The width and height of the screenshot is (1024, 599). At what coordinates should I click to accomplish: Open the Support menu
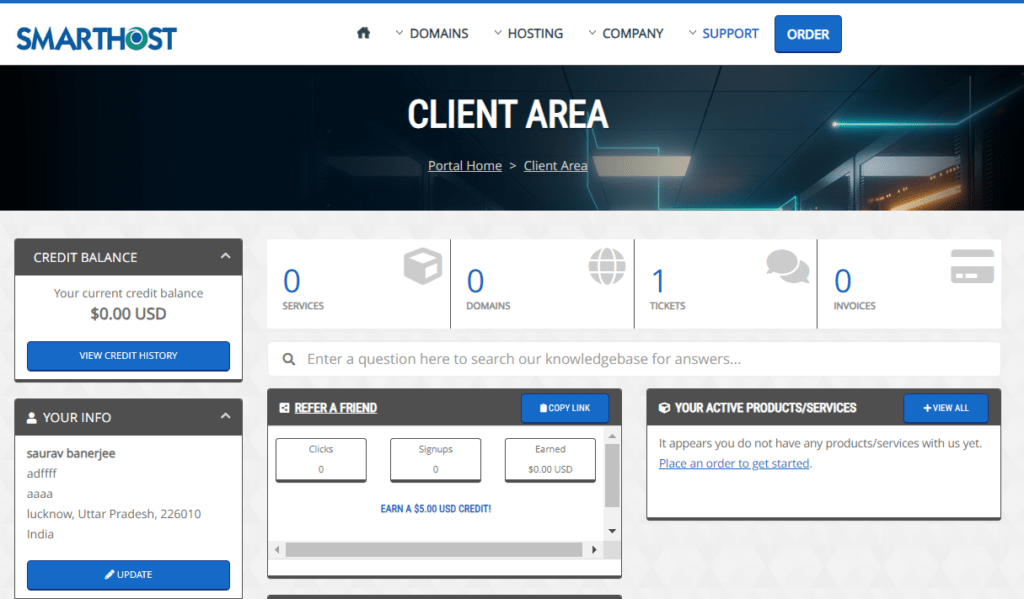[x=723, y=33]
